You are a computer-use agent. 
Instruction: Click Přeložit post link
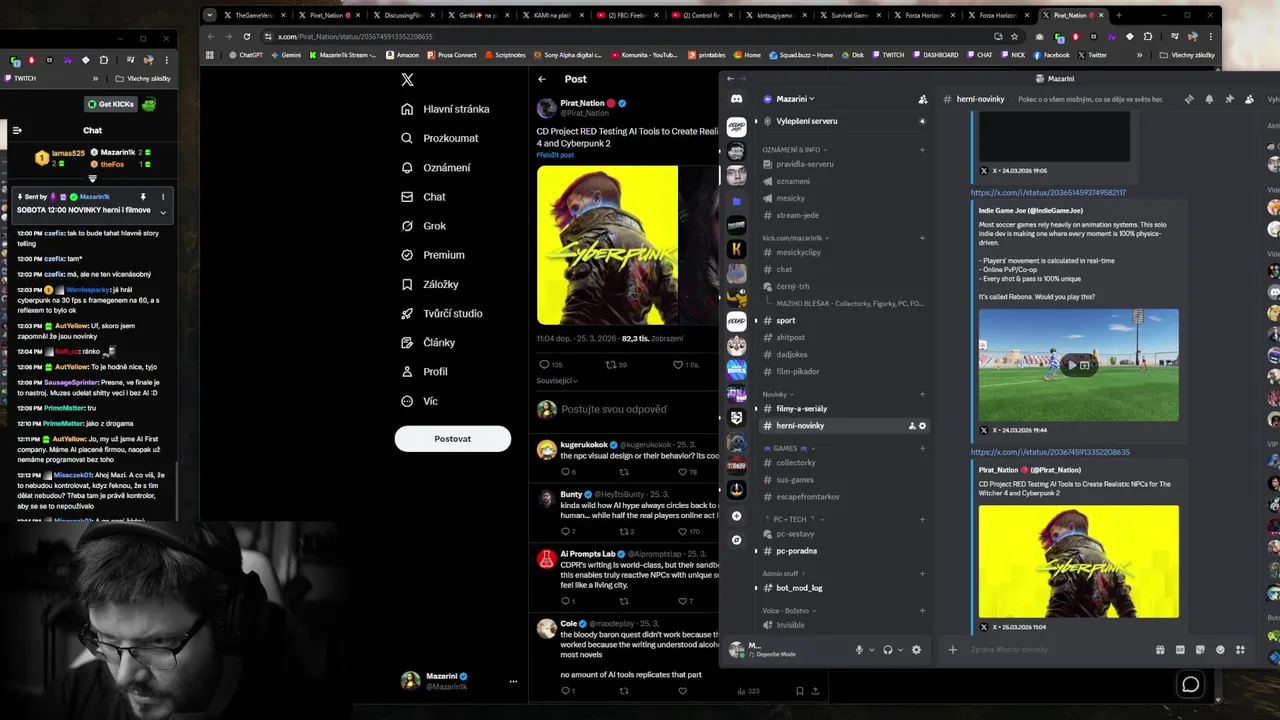[555, 155]
